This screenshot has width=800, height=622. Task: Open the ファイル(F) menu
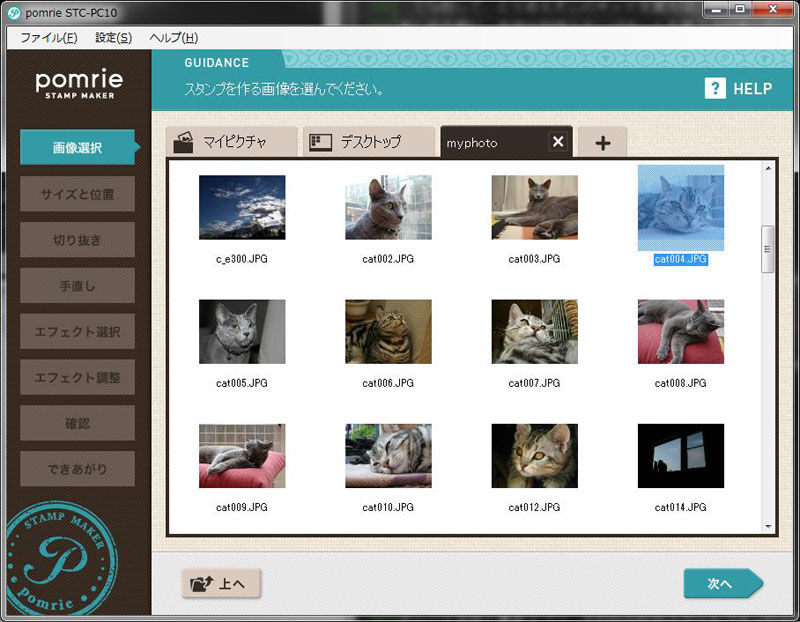pyautogui.click(x=48, y=38)
